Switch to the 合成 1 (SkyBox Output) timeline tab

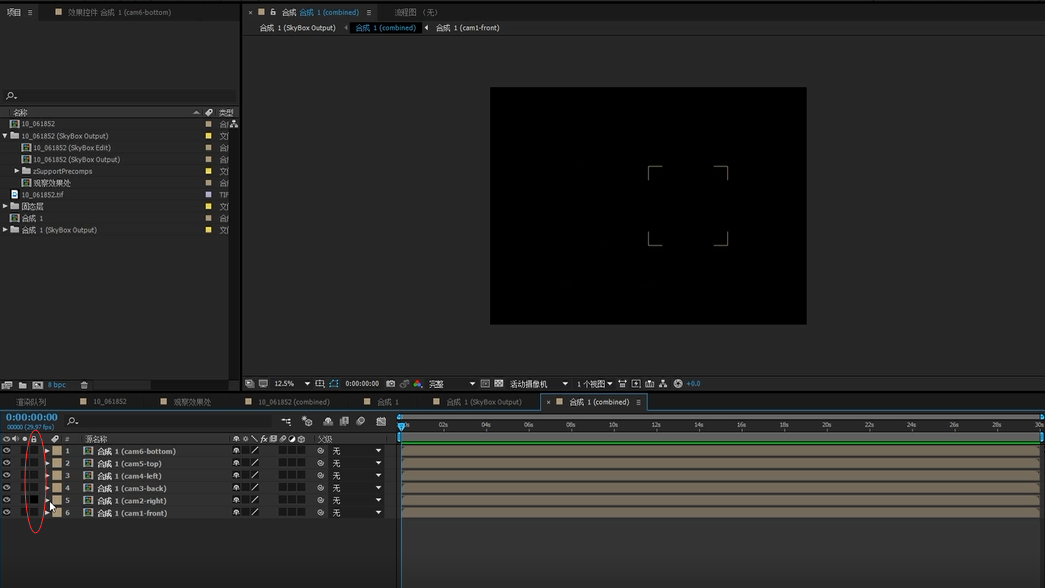(484, 402)
